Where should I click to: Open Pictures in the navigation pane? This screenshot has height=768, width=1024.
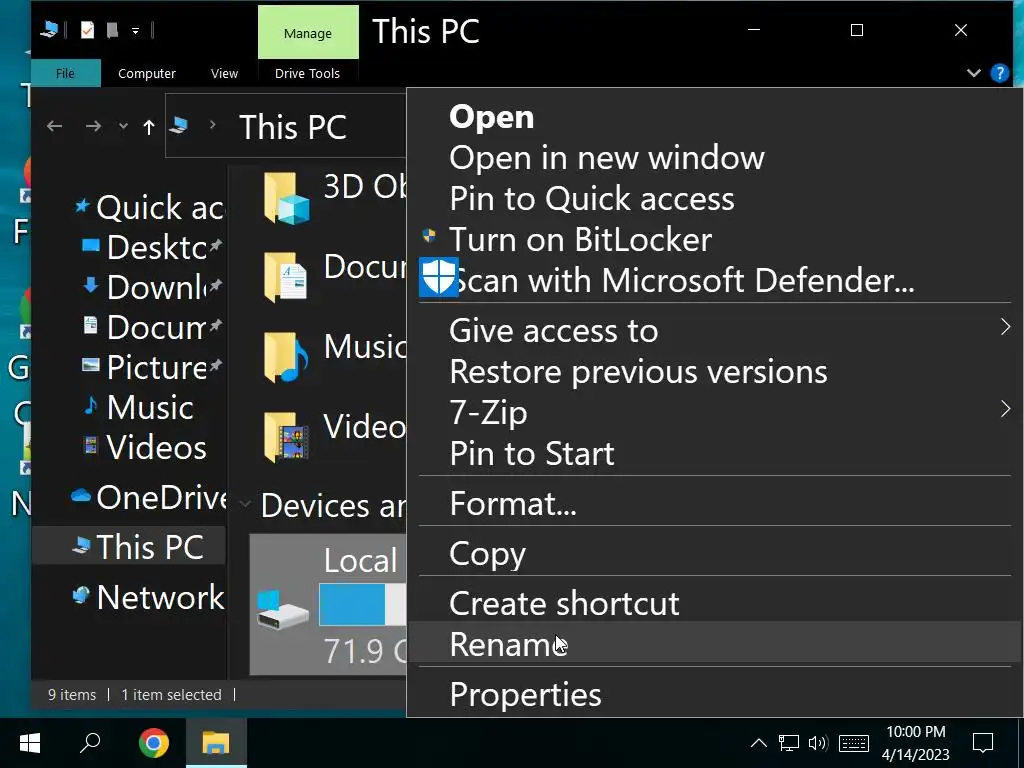pyautogui.click(x=152, y=367)
